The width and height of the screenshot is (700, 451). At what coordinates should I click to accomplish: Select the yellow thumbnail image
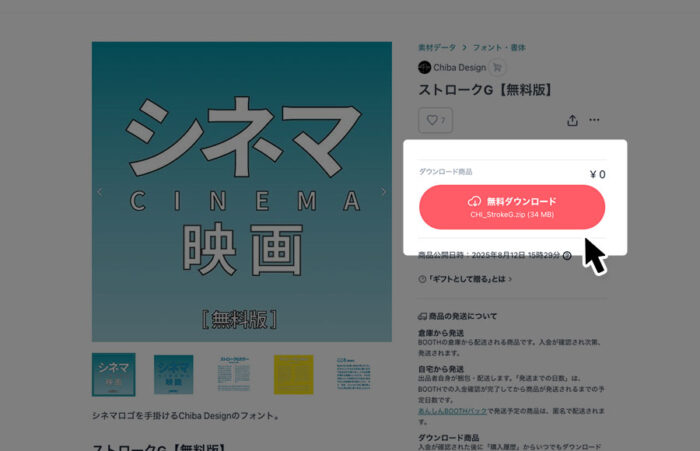293,375
